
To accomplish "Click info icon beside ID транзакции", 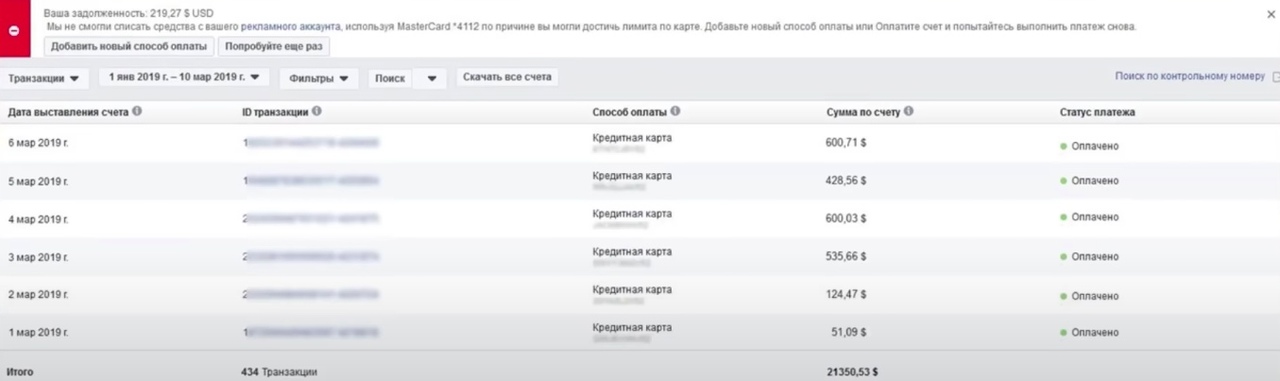I will click(x=317, y=112).
